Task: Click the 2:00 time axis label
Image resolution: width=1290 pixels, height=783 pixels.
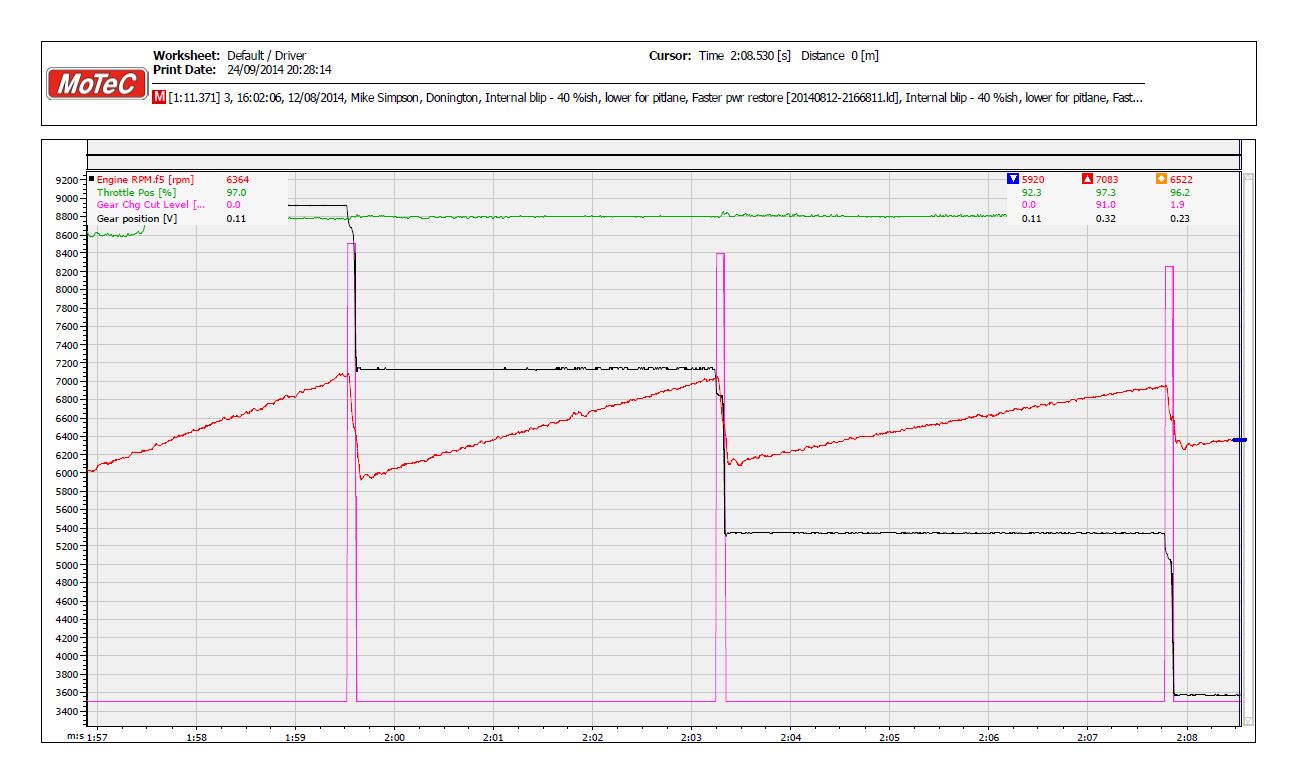Action: [394, 738]
